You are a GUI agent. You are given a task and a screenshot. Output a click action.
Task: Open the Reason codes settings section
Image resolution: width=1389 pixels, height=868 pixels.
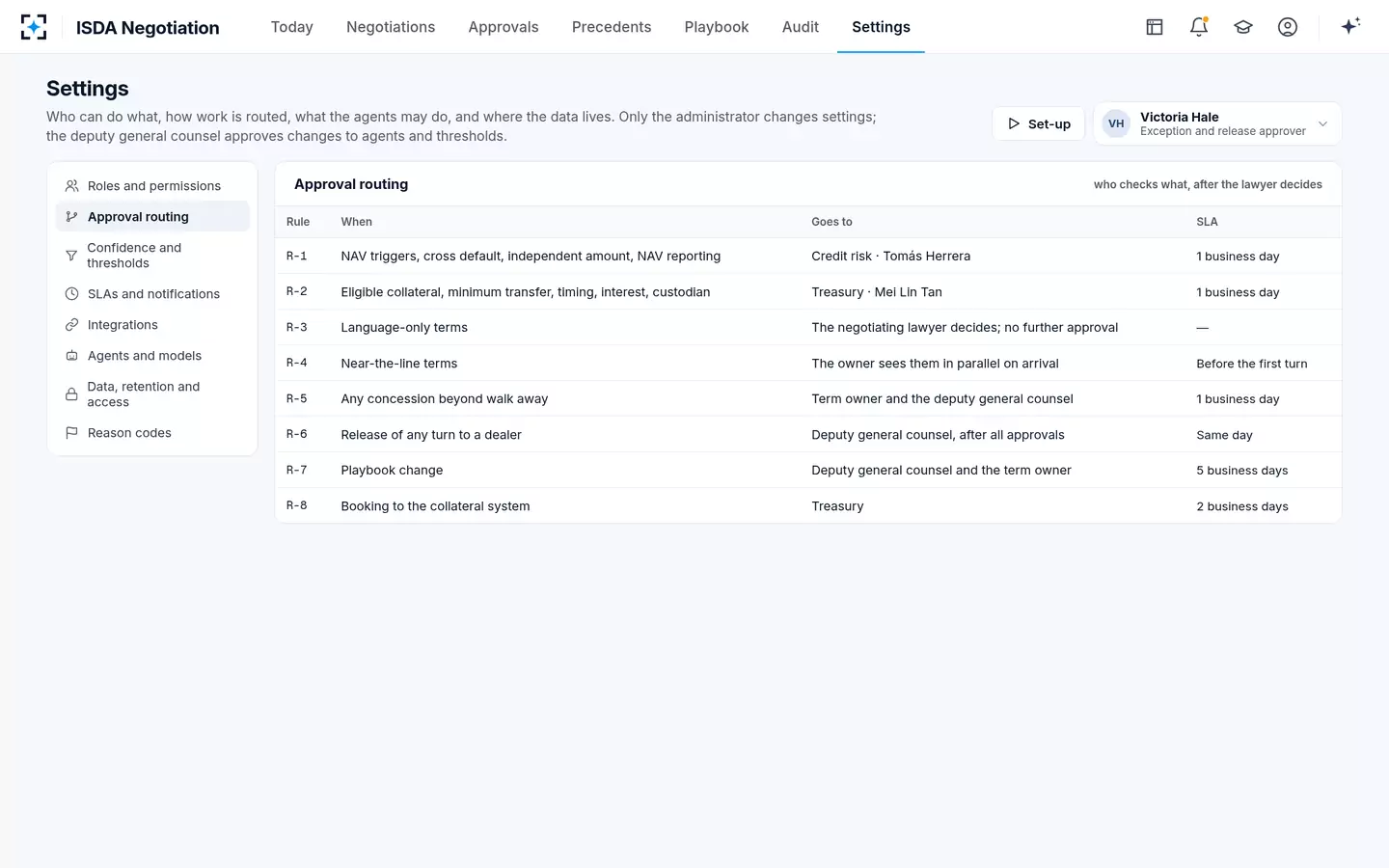pyautogui.click(x=152, y=433)
